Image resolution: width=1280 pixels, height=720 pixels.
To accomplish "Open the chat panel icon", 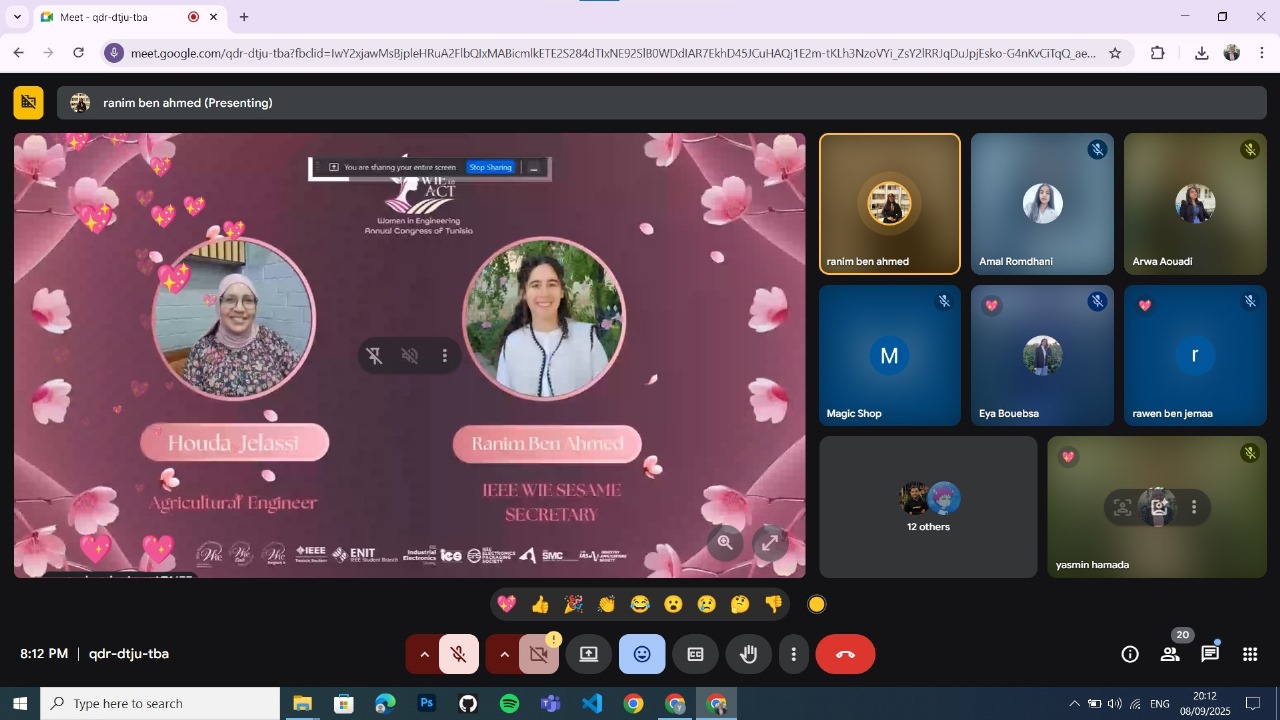I will coord(1210,654).
